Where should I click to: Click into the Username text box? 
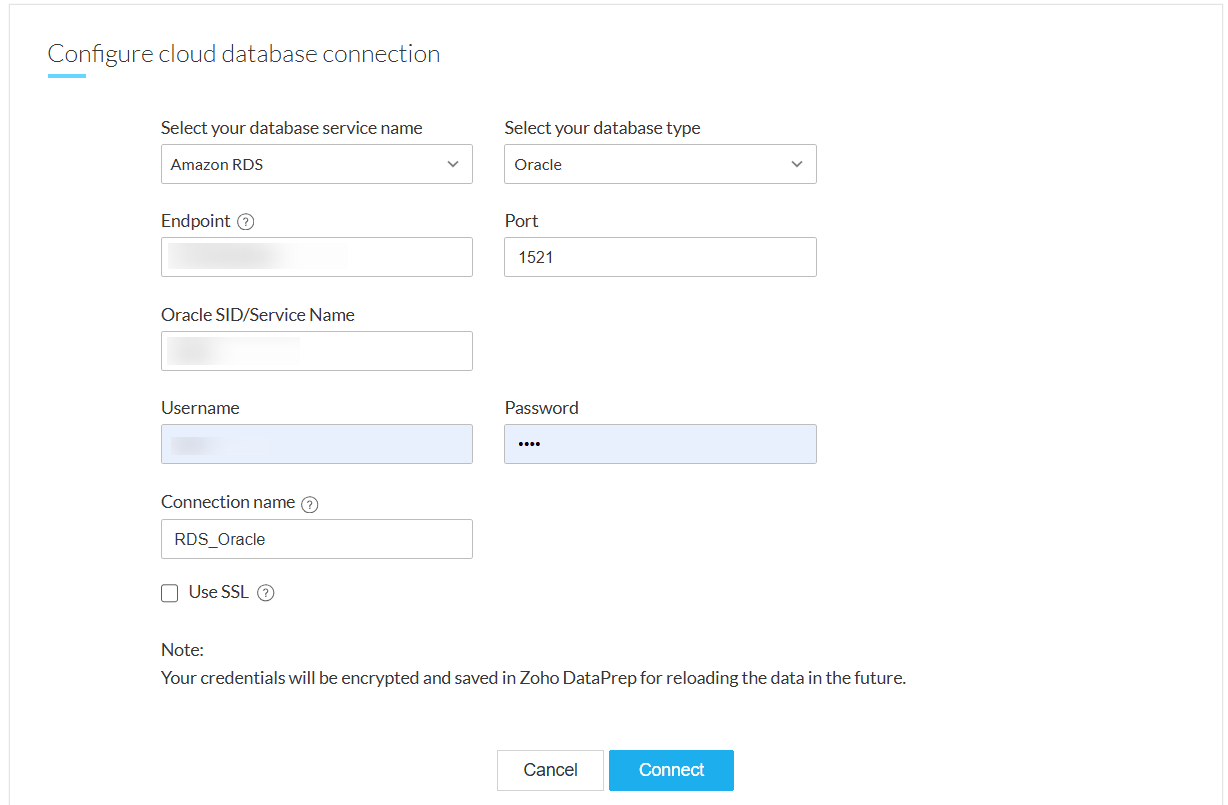[x=316, y=444]
